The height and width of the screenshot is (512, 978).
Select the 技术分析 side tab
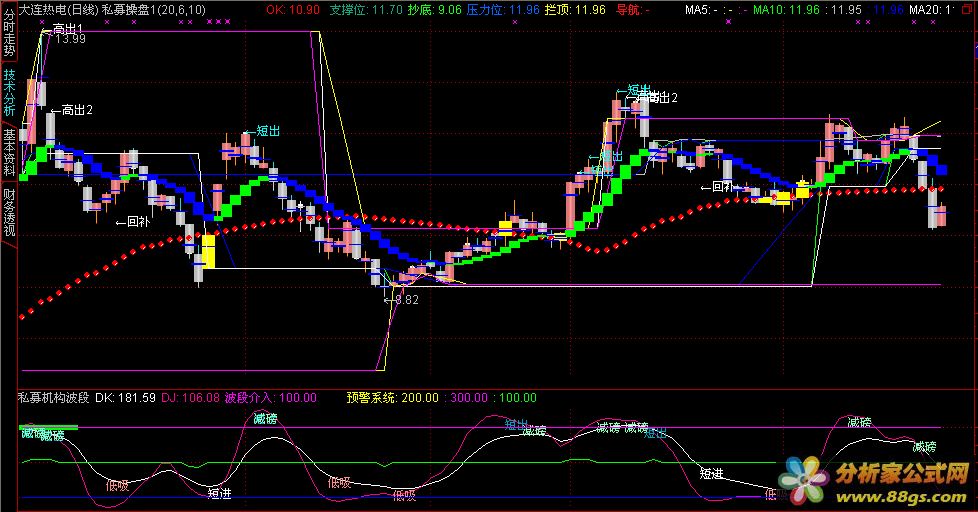point(9,92)
